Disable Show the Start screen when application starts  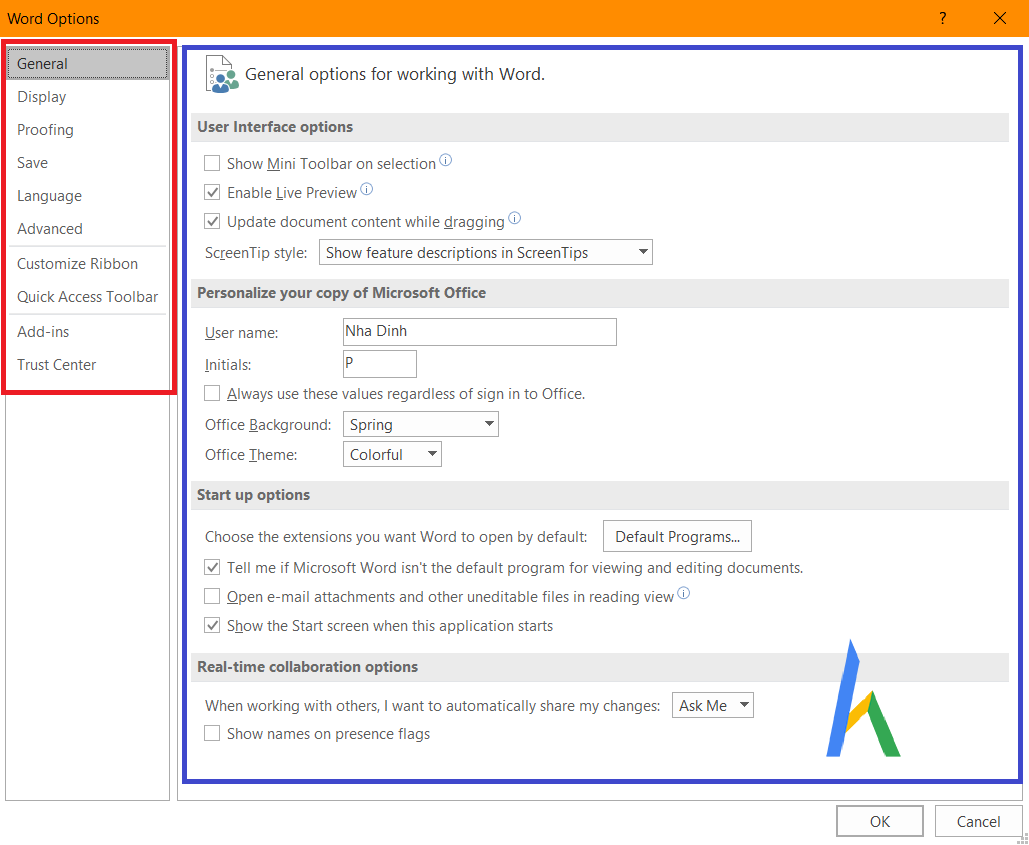(212, 625)
